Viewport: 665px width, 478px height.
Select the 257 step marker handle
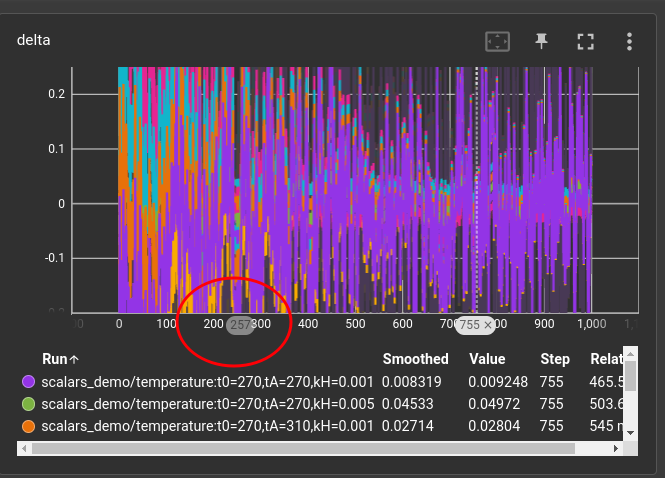coord(240,325)
